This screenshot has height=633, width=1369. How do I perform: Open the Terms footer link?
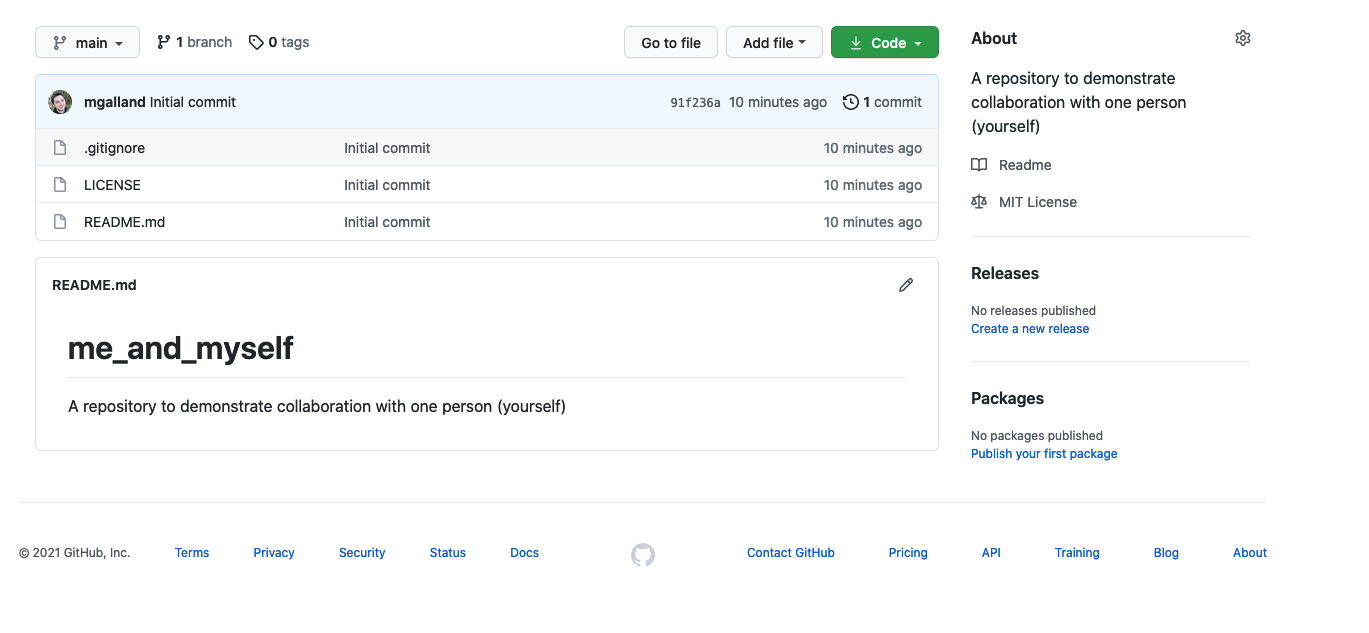click(192, 553)
